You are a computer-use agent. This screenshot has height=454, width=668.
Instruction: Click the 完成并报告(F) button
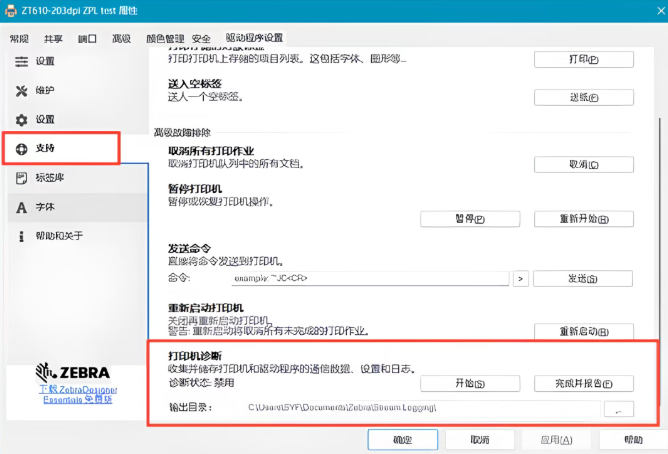pyautogui.click(x=584, y=383)
